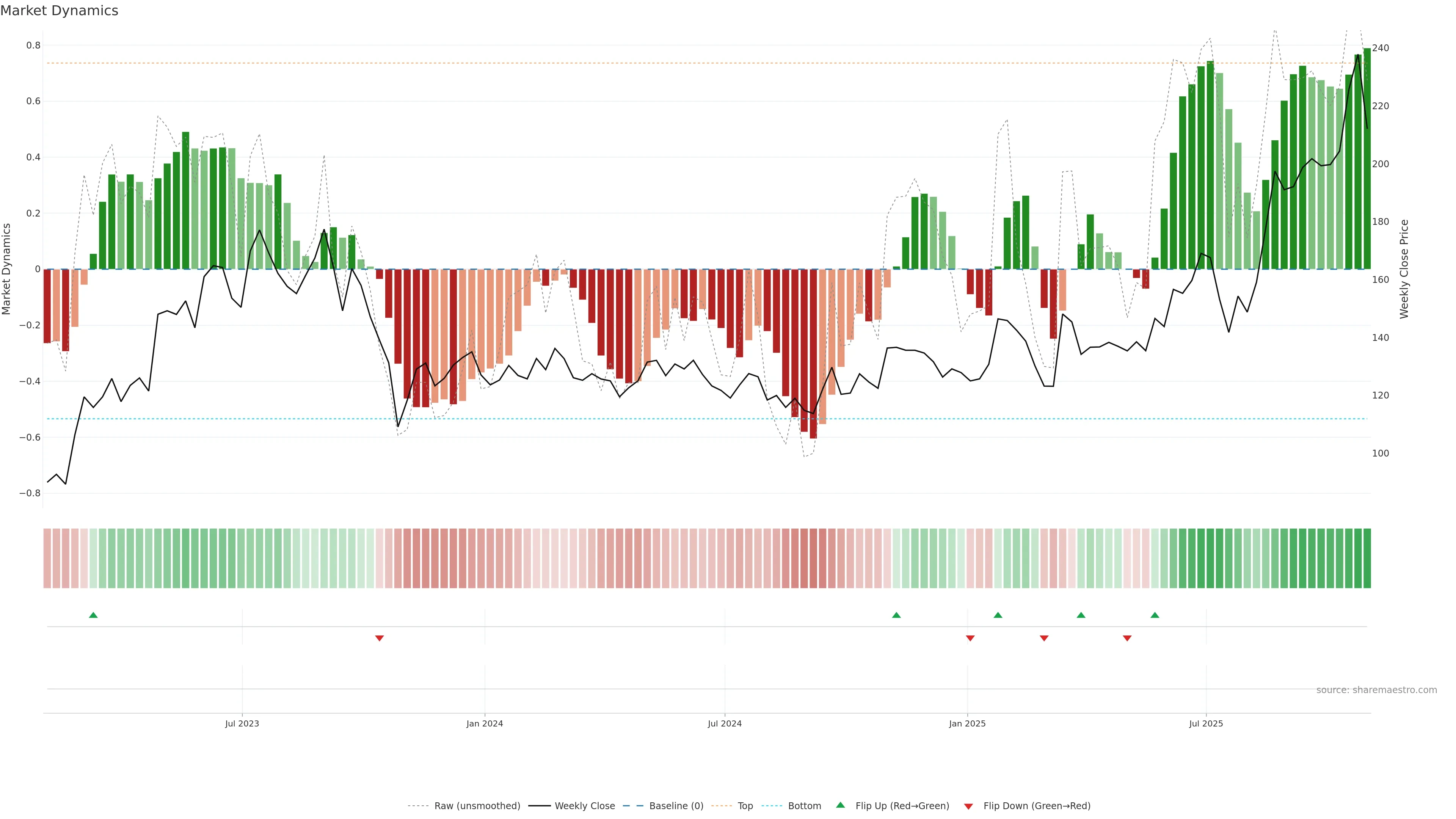Click the Jul 2023 x-axis label
This screenshot has width=1456, height=819.
(x=242, y=723)
